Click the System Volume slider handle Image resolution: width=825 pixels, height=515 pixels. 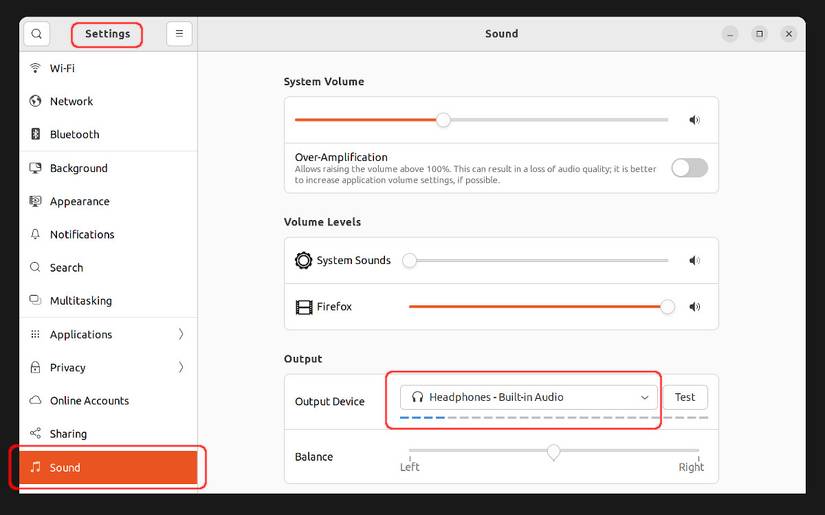pos(443,120)
